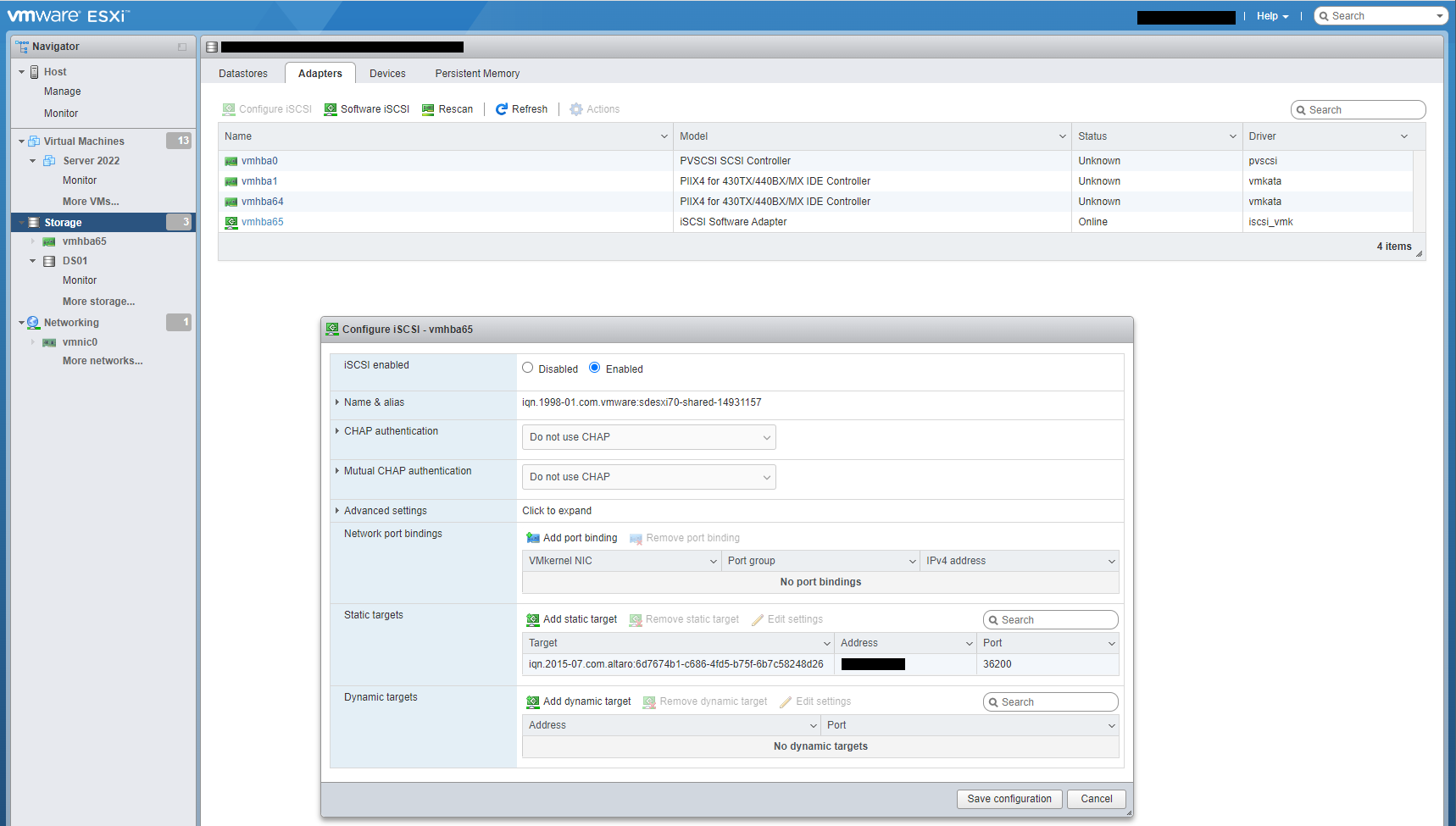Click the Save configuration button
Viewport: 1456px width, 826px height.
[x=1009, y=799]
